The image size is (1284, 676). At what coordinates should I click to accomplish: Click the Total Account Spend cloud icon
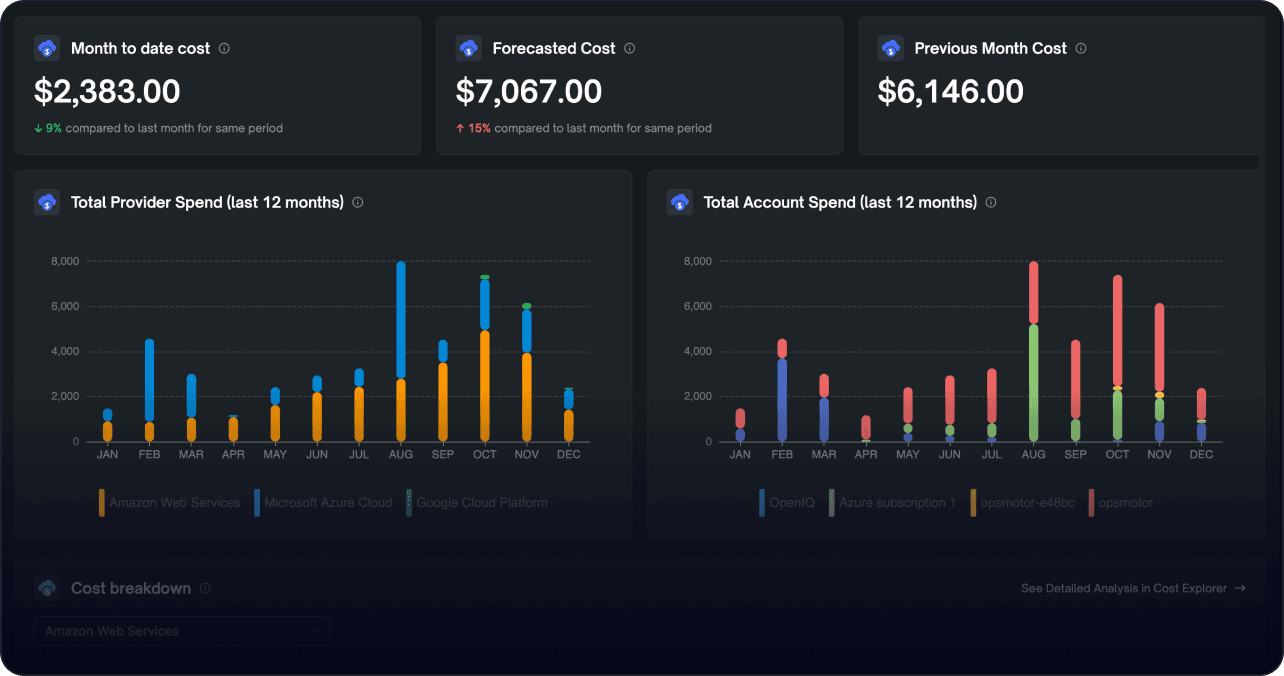point(680,202)
